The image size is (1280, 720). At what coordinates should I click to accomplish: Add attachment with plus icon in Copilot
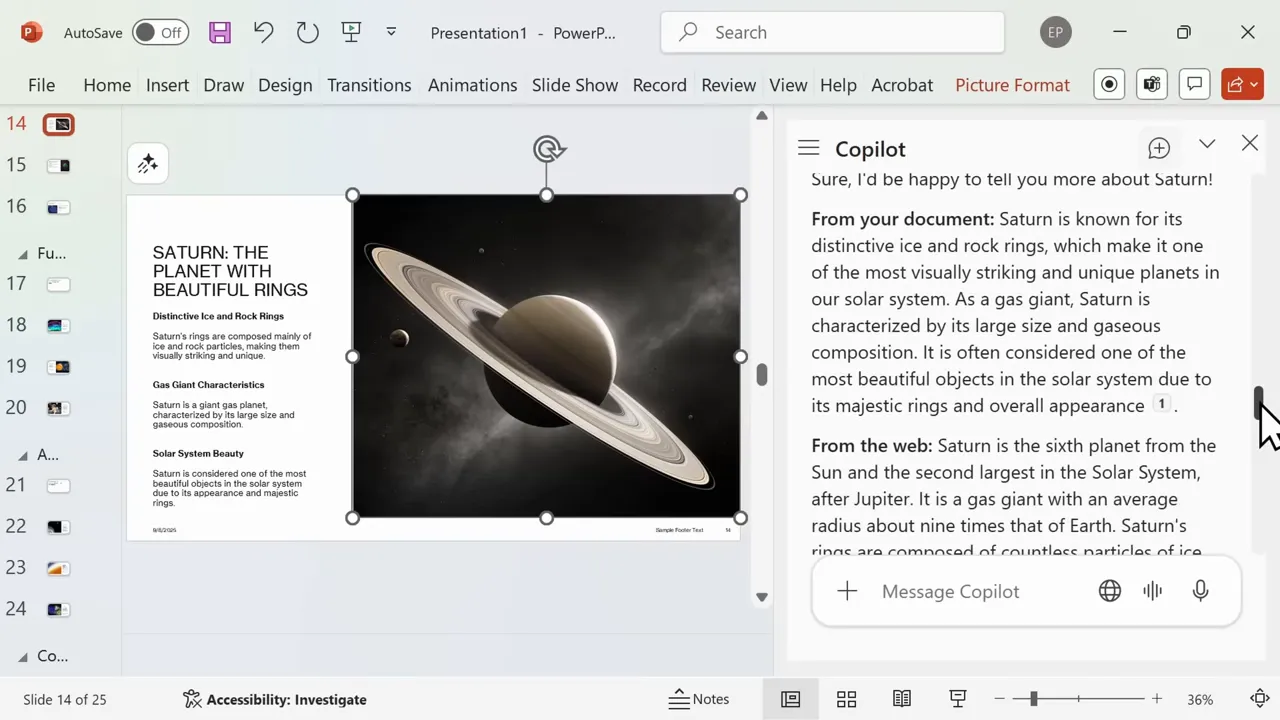click(847, 591)
